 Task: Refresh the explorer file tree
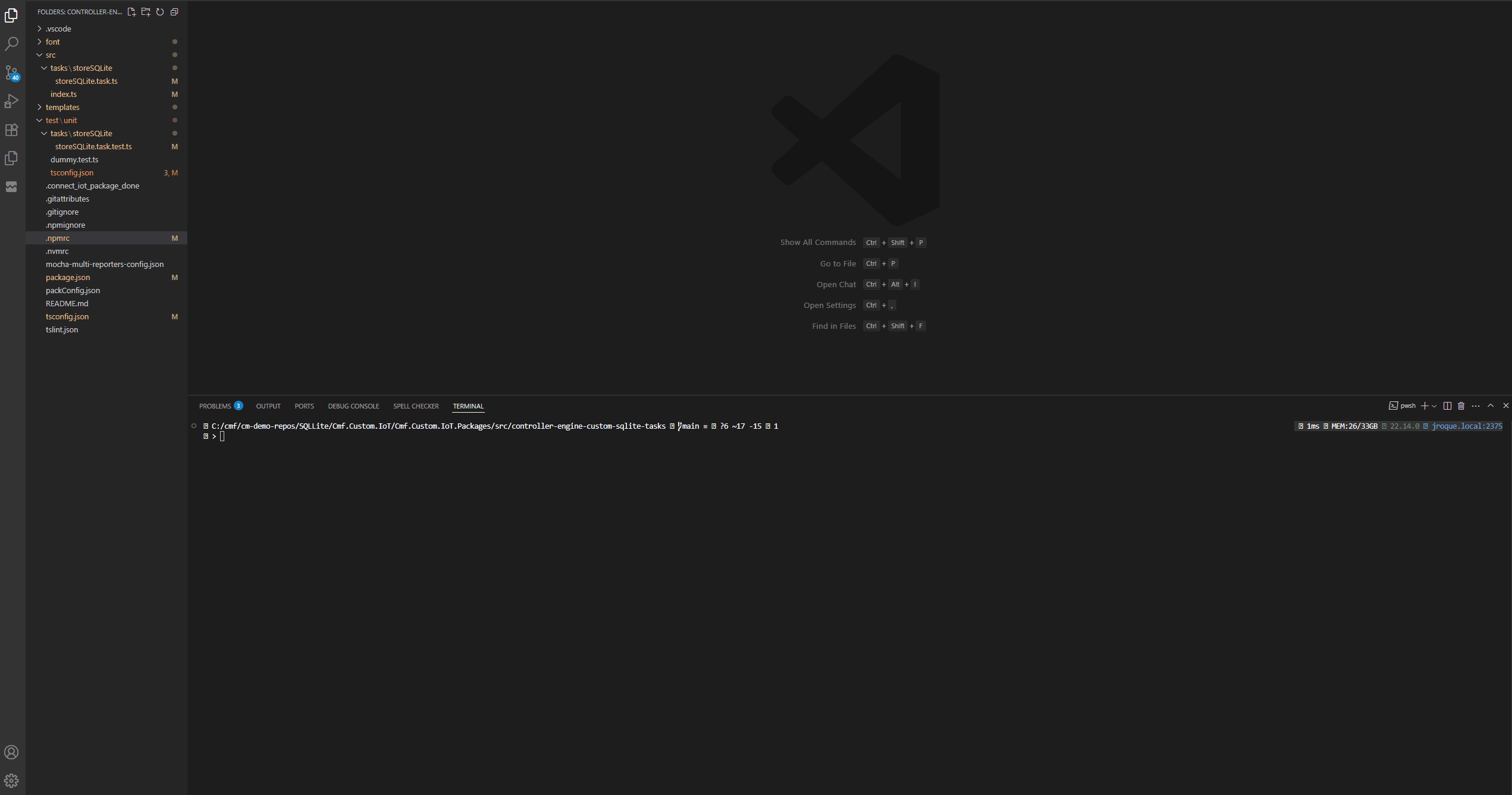(x=160, y=12)
